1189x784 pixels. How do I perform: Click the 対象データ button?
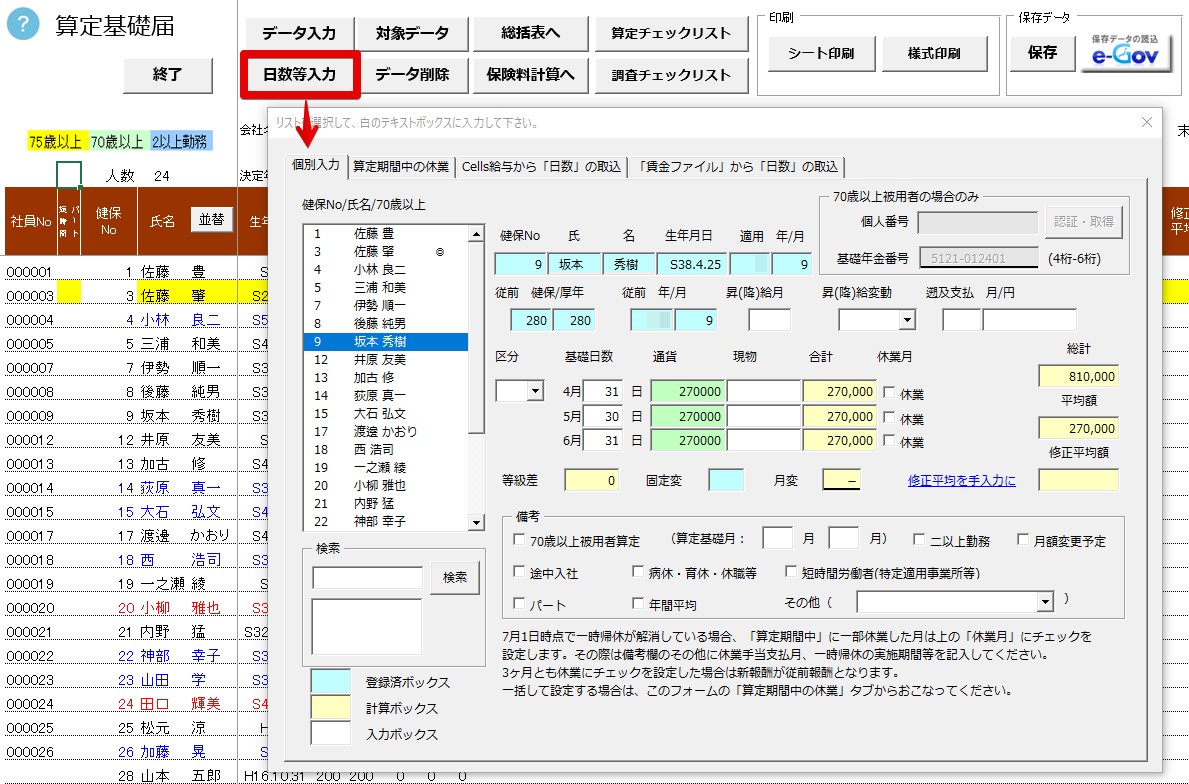coord(412,33)
